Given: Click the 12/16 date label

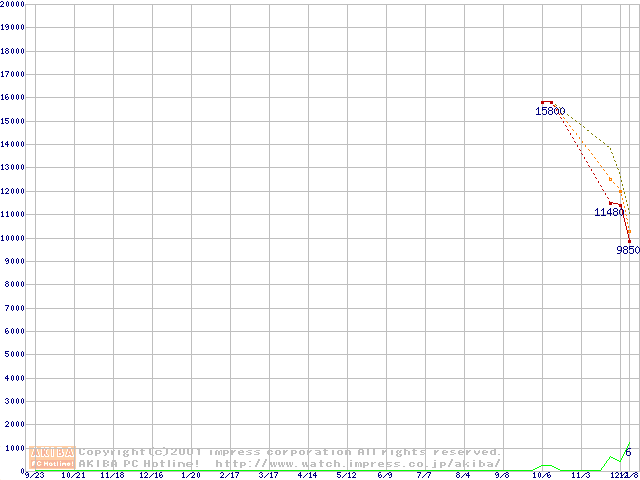Looking at the screenshot, I should pos(151,475).
